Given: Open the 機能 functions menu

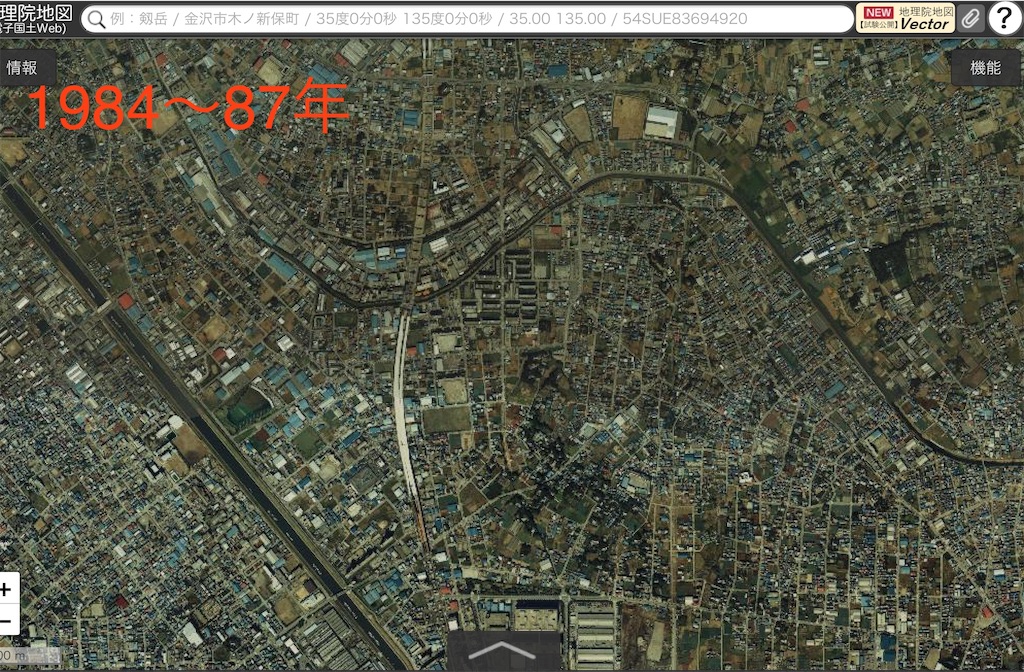Looking at the screenshot, I should pos(985,69).
